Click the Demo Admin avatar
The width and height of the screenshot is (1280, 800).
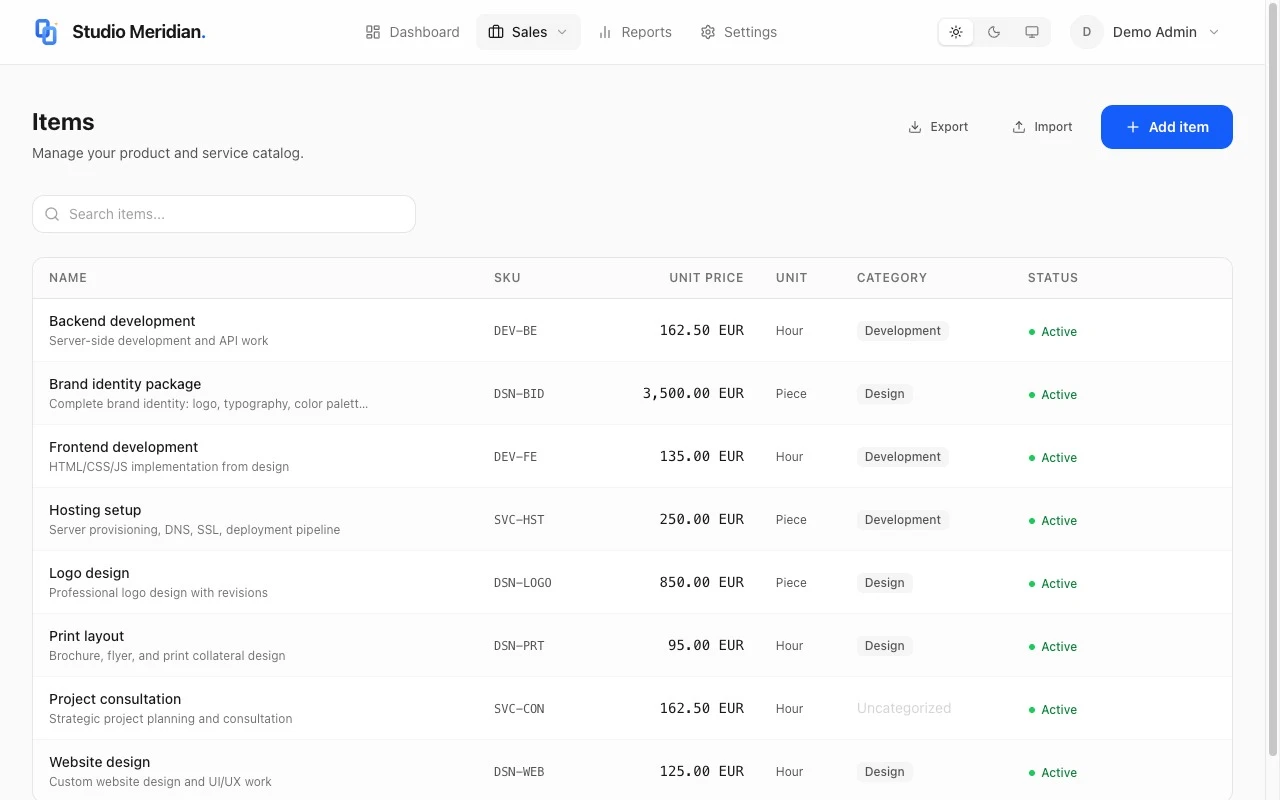tap(1087, 32)
